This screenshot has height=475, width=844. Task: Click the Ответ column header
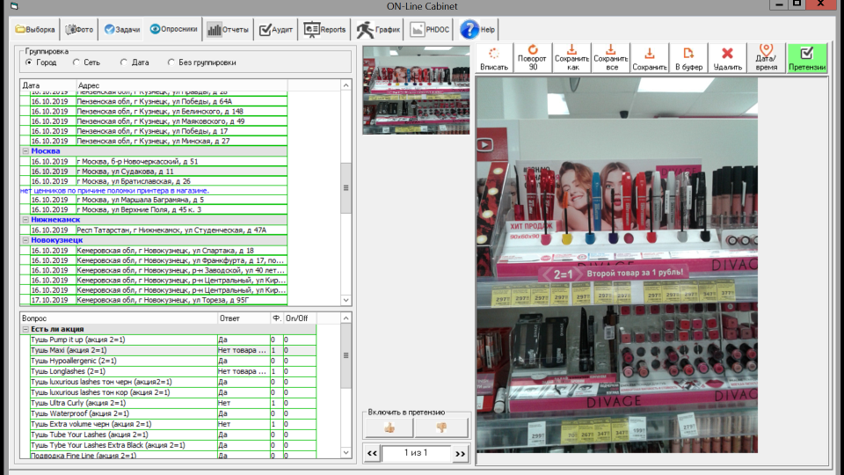243,318
